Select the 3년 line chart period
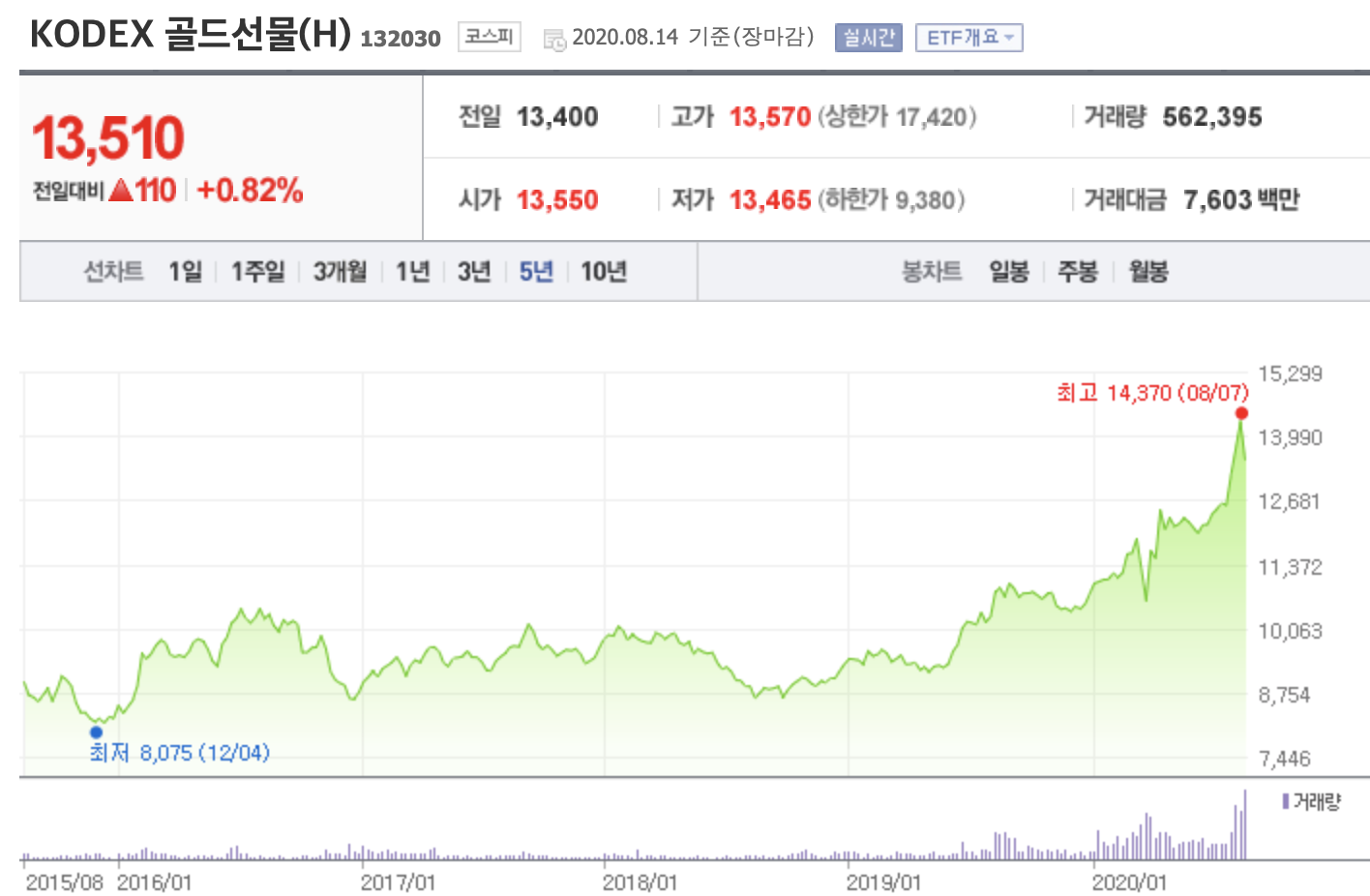1370x896 pixels. [474, 271]
